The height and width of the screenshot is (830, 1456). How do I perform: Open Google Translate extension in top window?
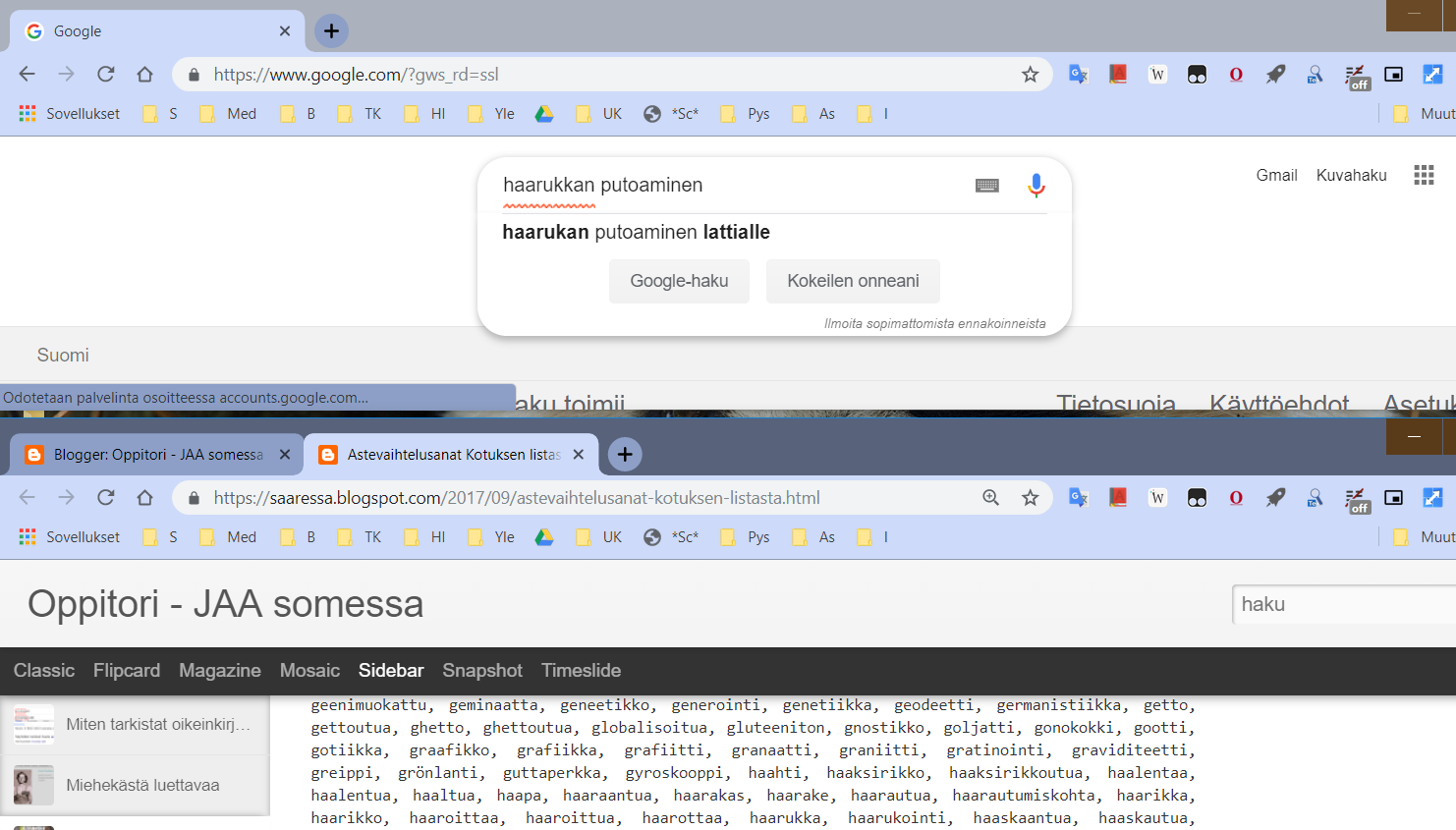pyautogui.click(x=1079, y=74)
